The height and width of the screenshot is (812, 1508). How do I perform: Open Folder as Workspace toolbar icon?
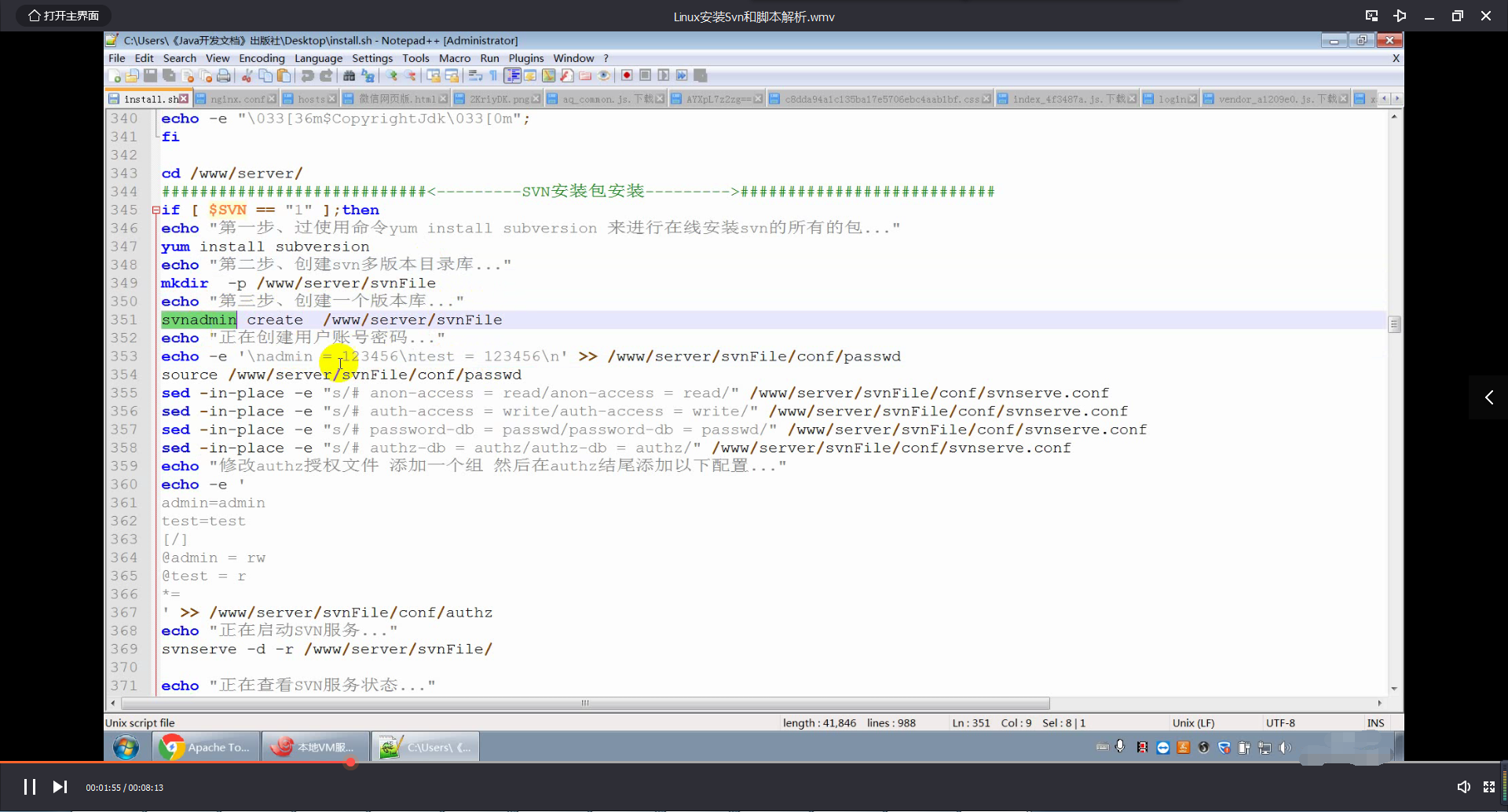coord(585,75)
